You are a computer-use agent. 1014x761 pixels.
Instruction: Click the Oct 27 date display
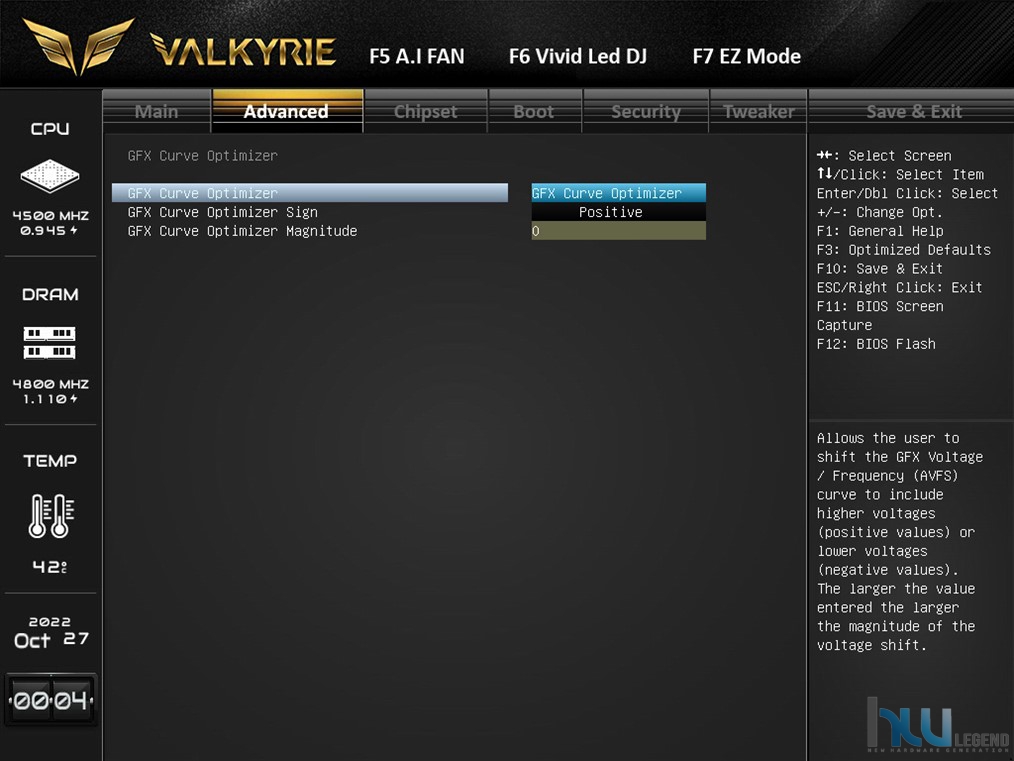(51, 640)
